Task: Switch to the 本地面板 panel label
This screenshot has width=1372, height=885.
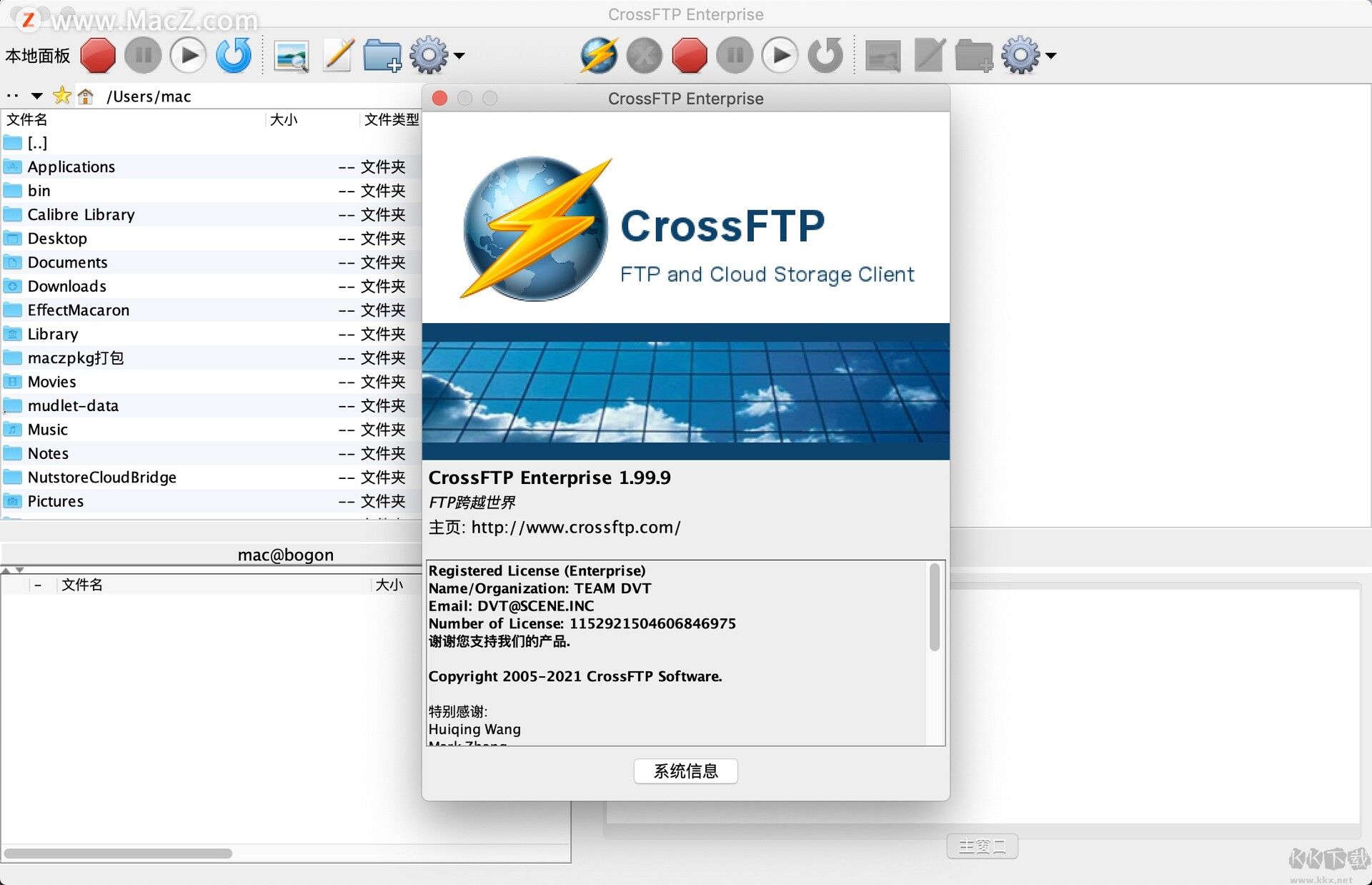Action: [x=37, y=54]
